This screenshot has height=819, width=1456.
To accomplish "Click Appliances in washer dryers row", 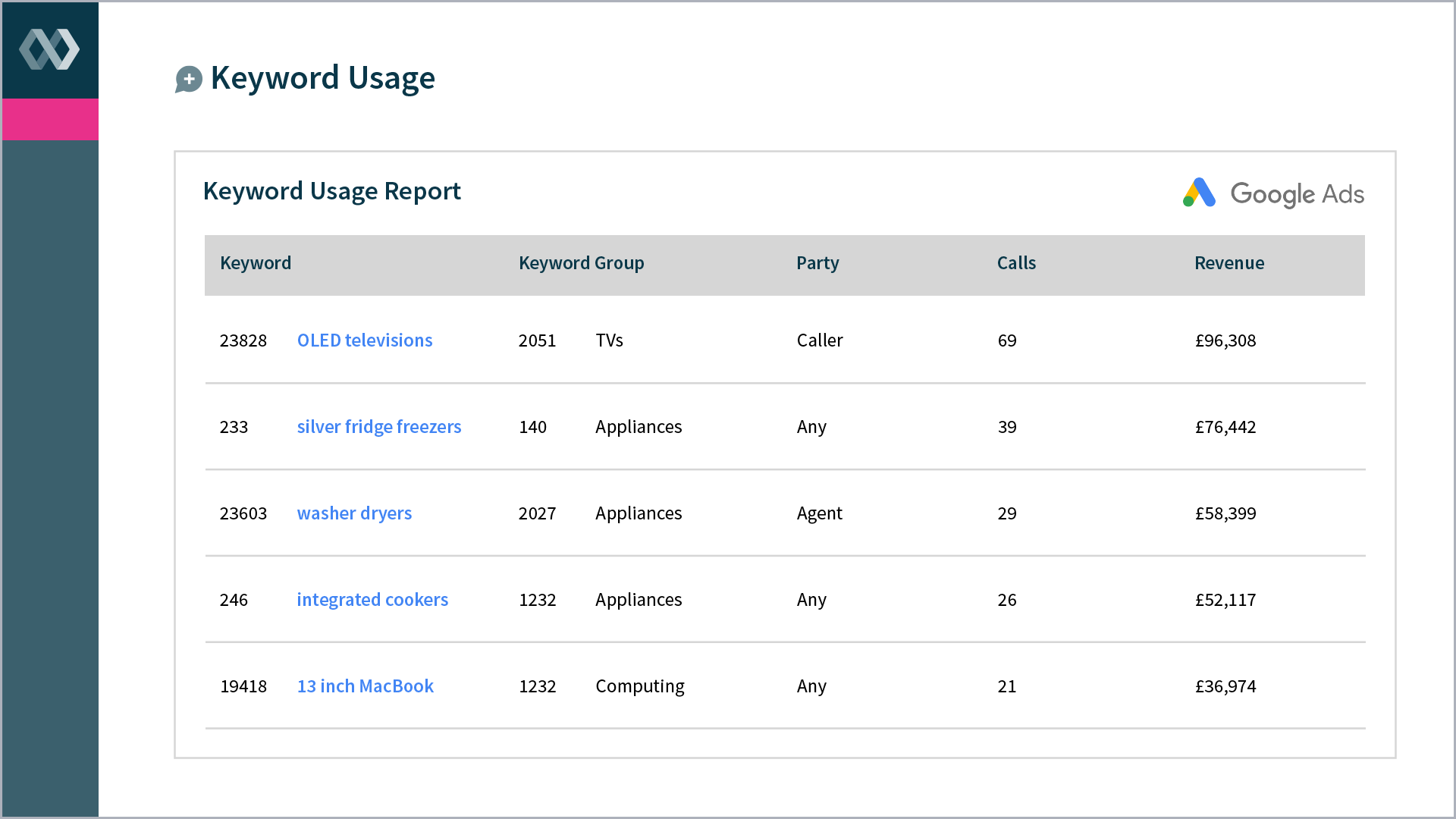I will 639,513.
